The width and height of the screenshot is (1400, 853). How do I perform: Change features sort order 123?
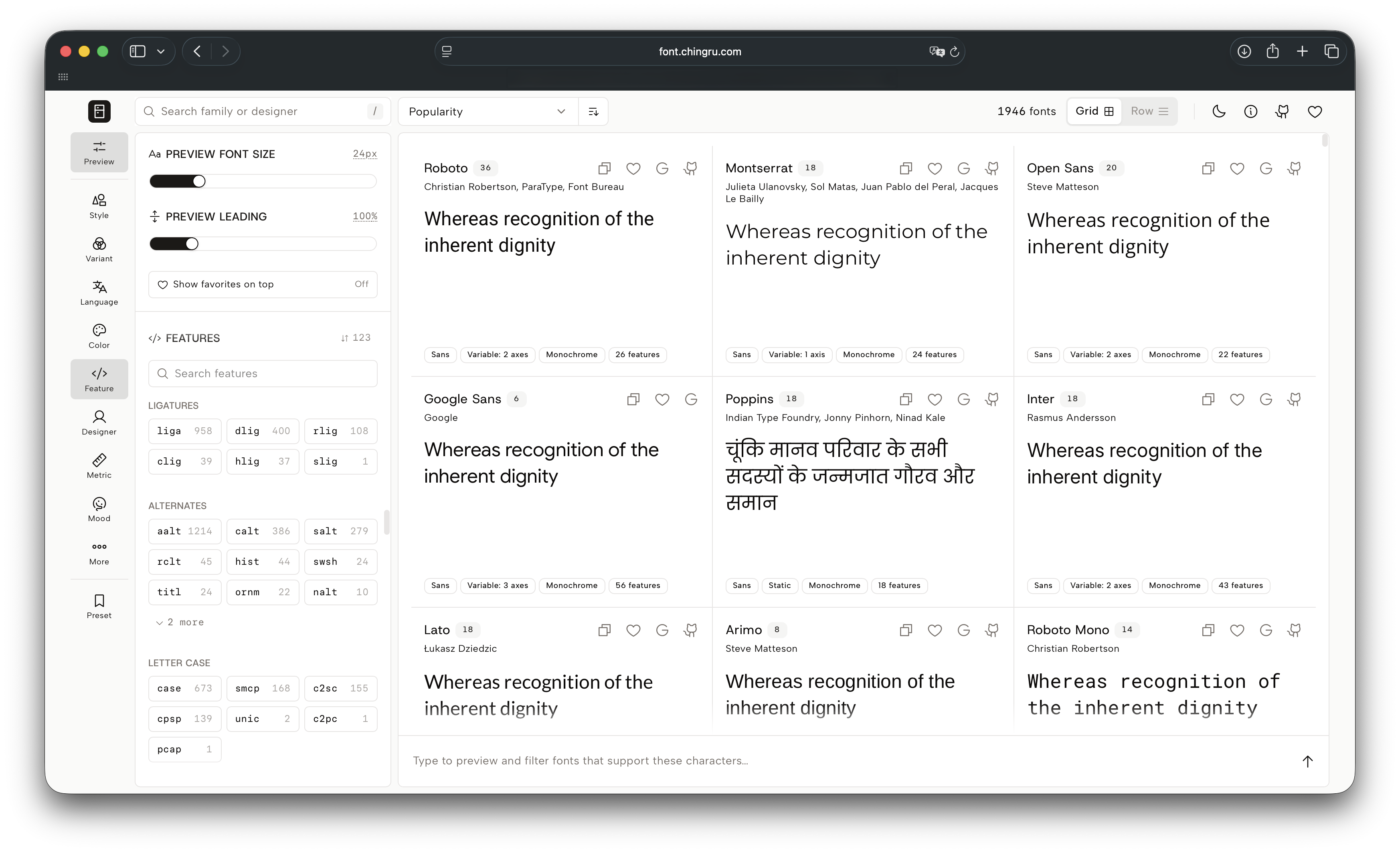356,338
